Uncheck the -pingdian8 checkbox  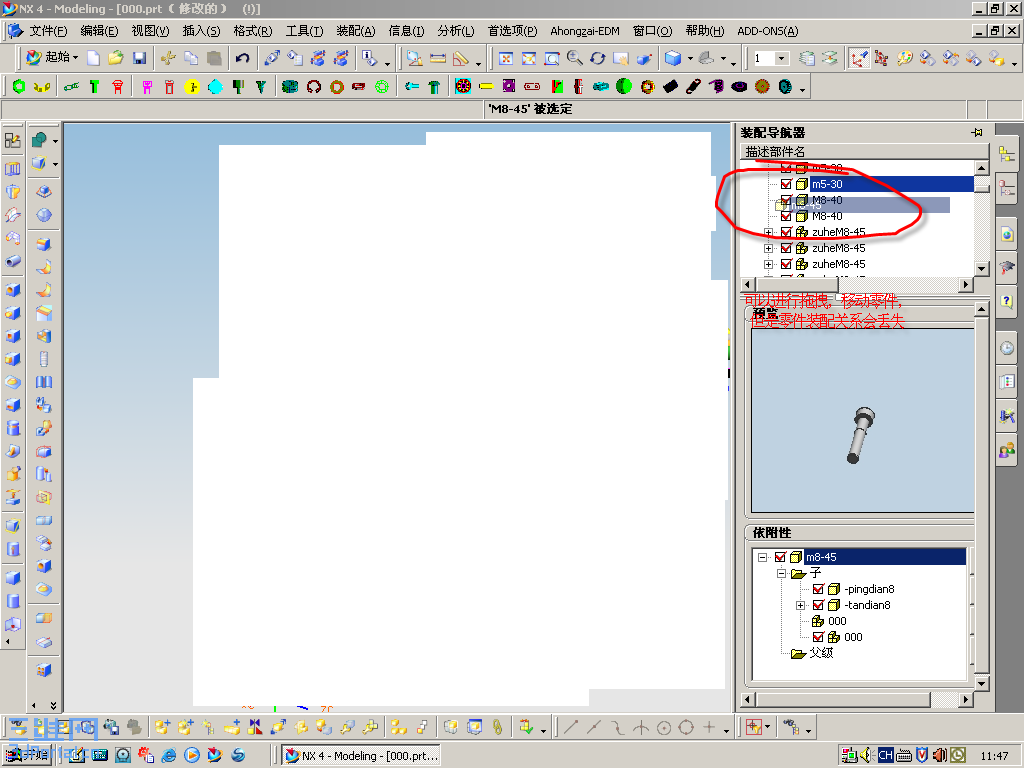click(818, 589)
